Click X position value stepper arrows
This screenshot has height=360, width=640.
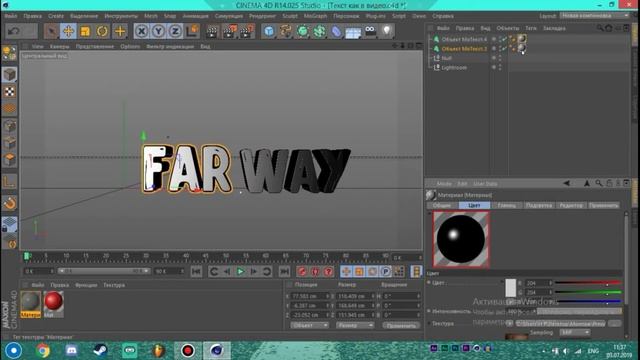pos(327,296)
